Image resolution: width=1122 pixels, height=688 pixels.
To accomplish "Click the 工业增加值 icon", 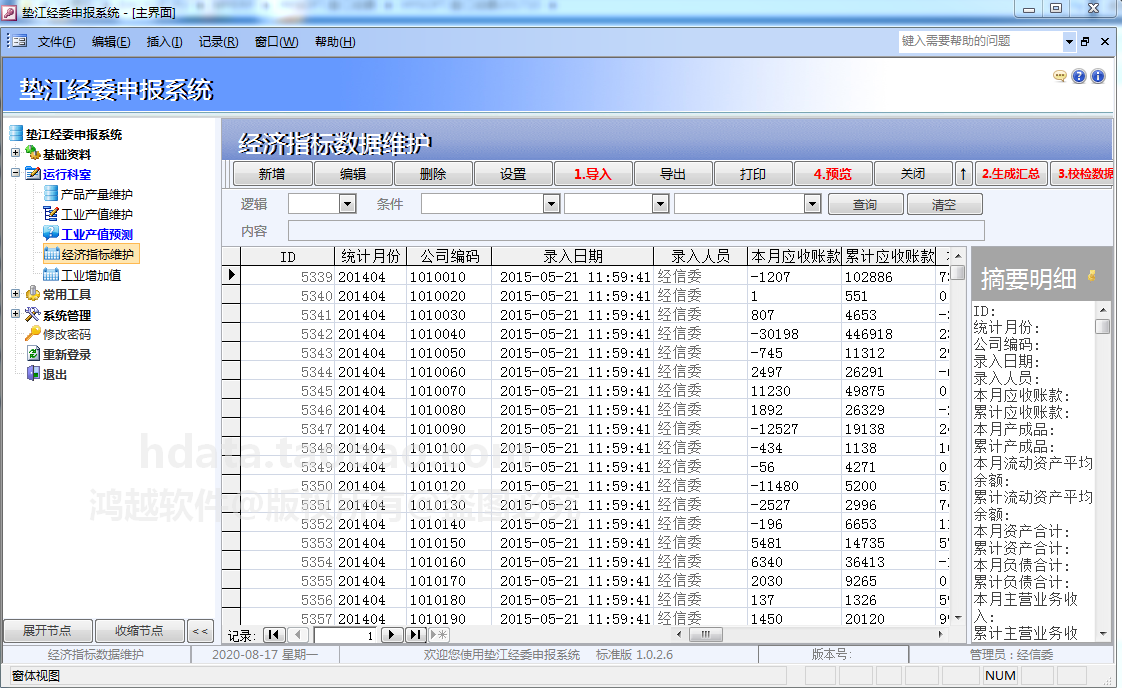I will pos(51,274).
